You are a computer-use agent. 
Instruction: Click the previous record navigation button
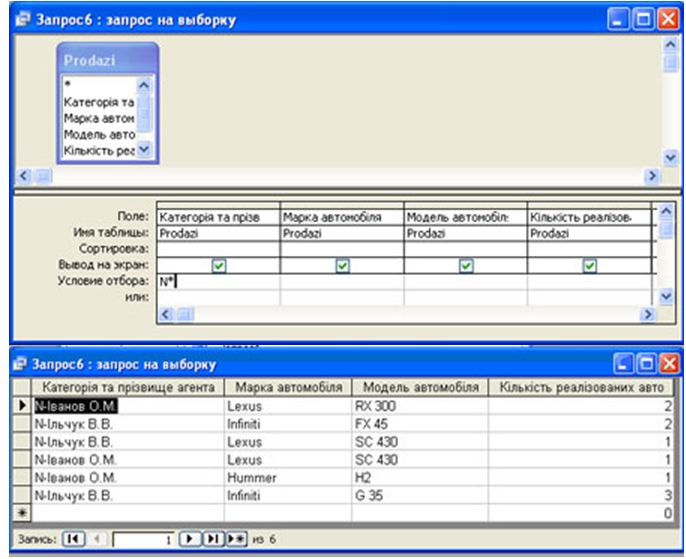[x=97, y=539]
